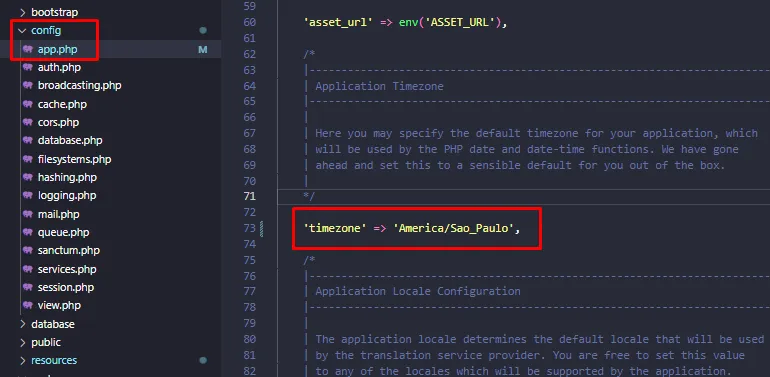Click the PHP icon beside queue.php
The width and height of the screenshot is (770, 377).
click(28, 232)
